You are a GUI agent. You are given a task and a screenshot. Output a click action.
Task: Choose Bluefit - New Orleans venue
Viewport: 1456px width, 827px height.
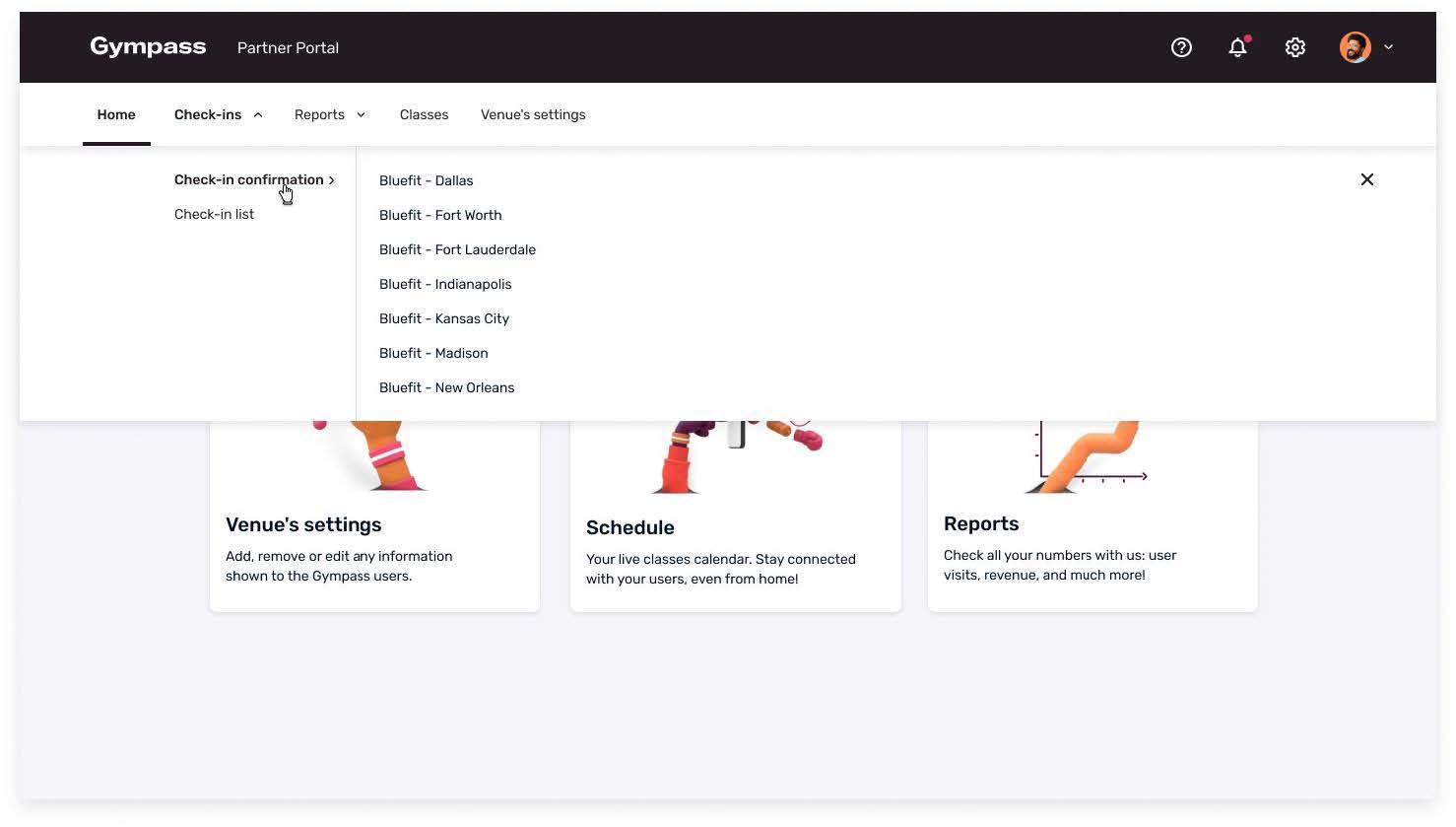click(447, 387)
